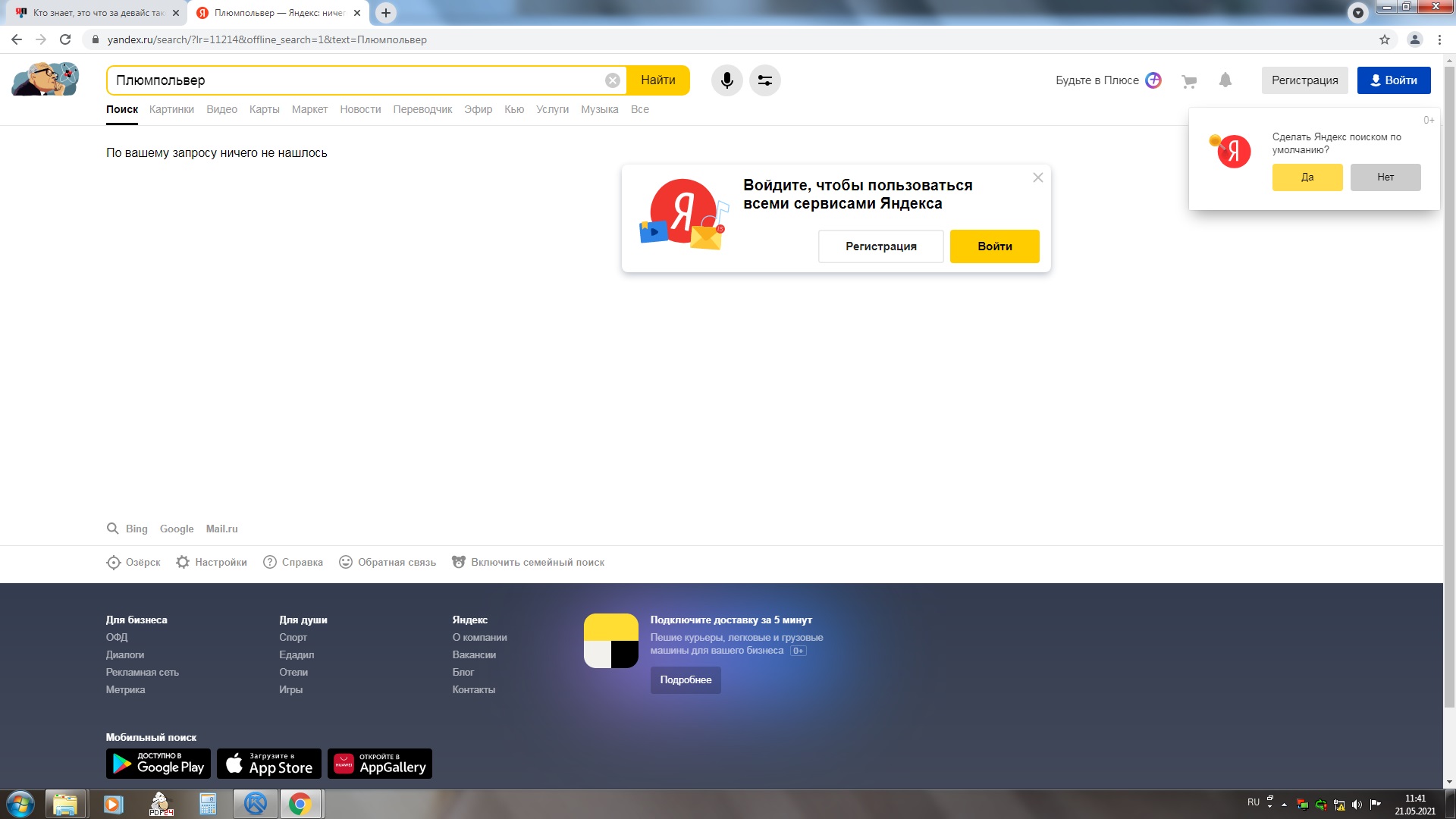Close the 'Плюмпольвер — Яндекс' tab
1456x819 pixels.
tap(357, 13)
